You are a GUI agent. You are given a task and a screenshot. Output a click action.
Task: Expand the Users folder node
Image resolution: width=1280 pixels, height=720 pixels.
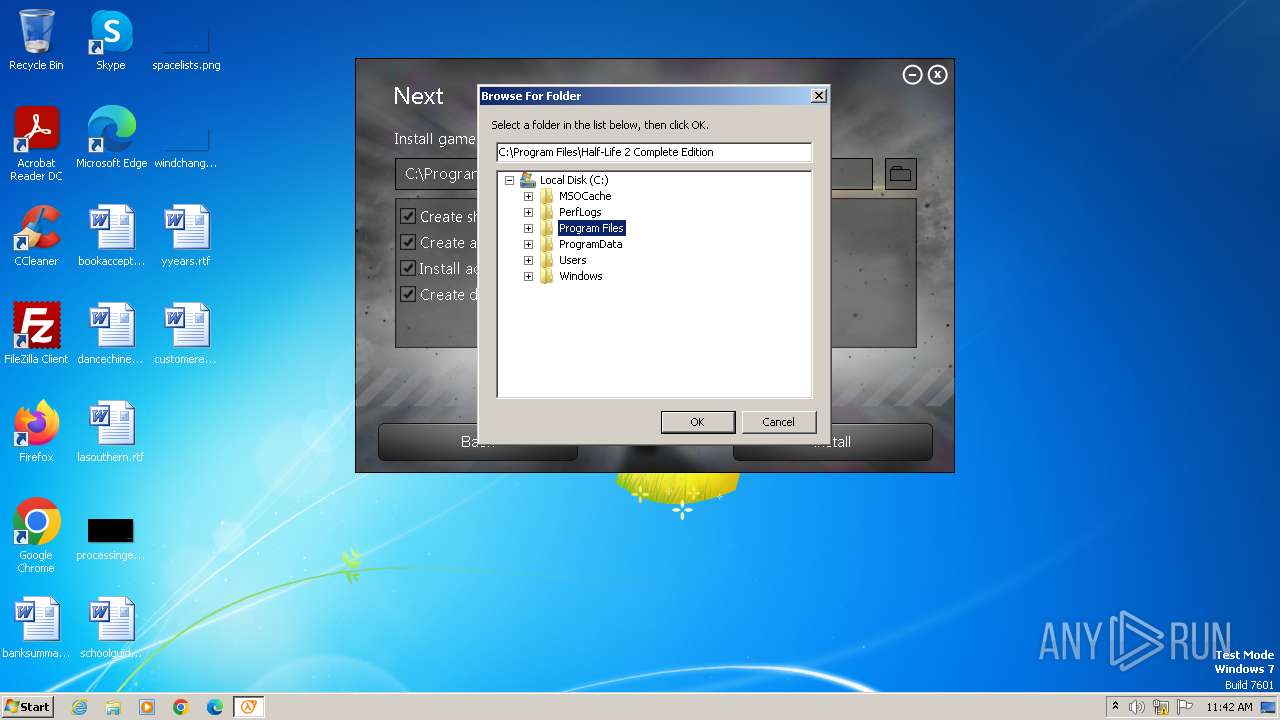[x=528, y=261]
